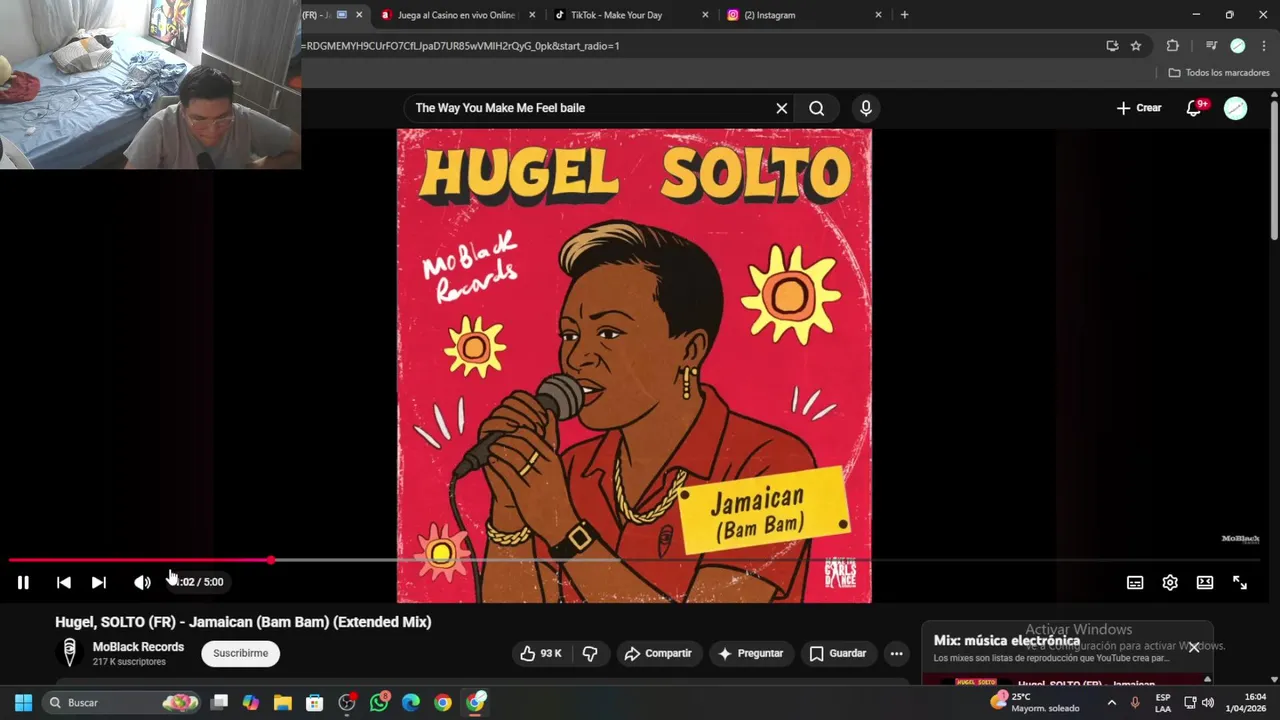Viewport: 1280px width, 720px height.
Task: Click the Preguntar button
Action: pyautogui.click(x=750, y=653)
